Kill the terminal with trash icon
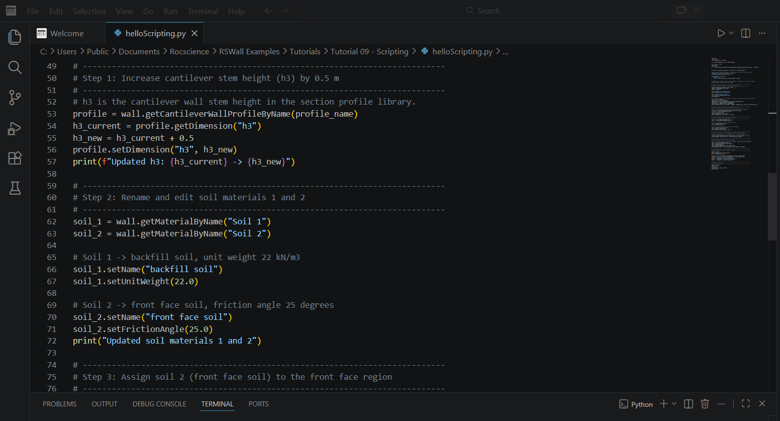 (x=705, y=404)
